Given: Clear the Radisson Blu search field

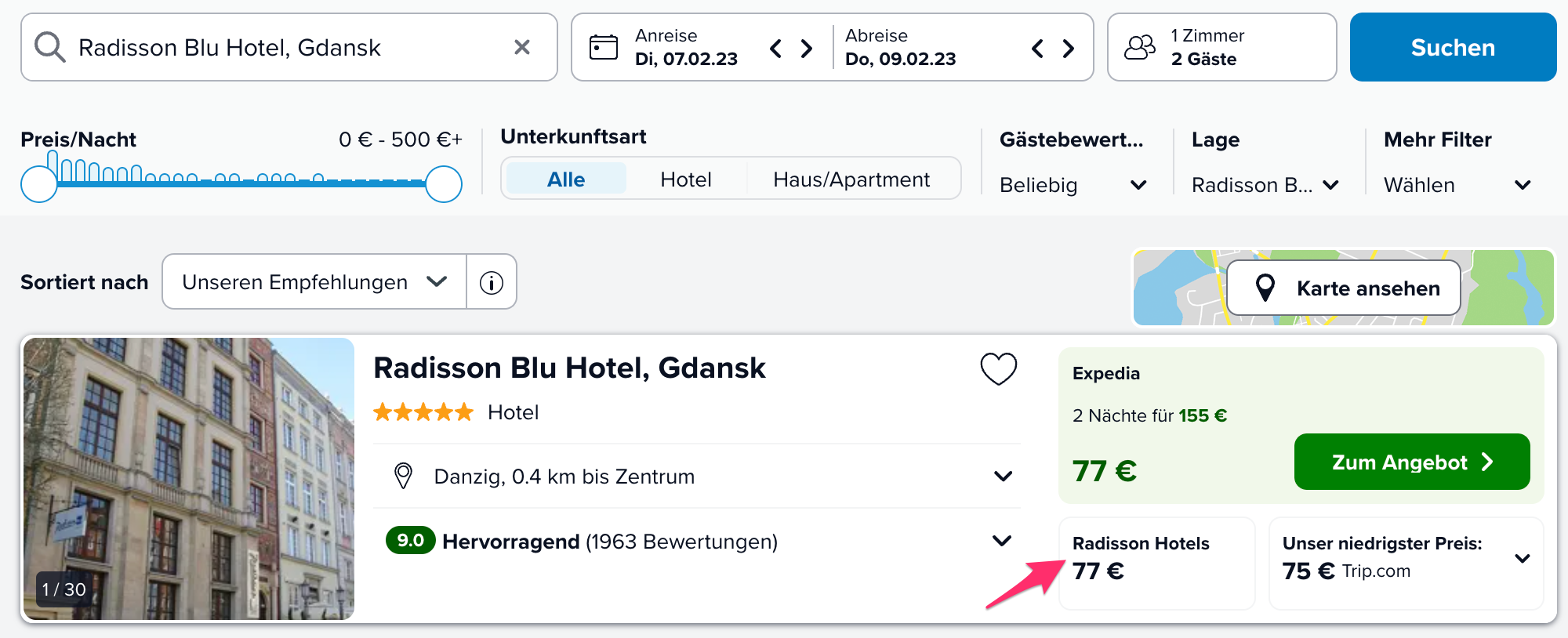Looking at the screenshot, I should point(522,47).
